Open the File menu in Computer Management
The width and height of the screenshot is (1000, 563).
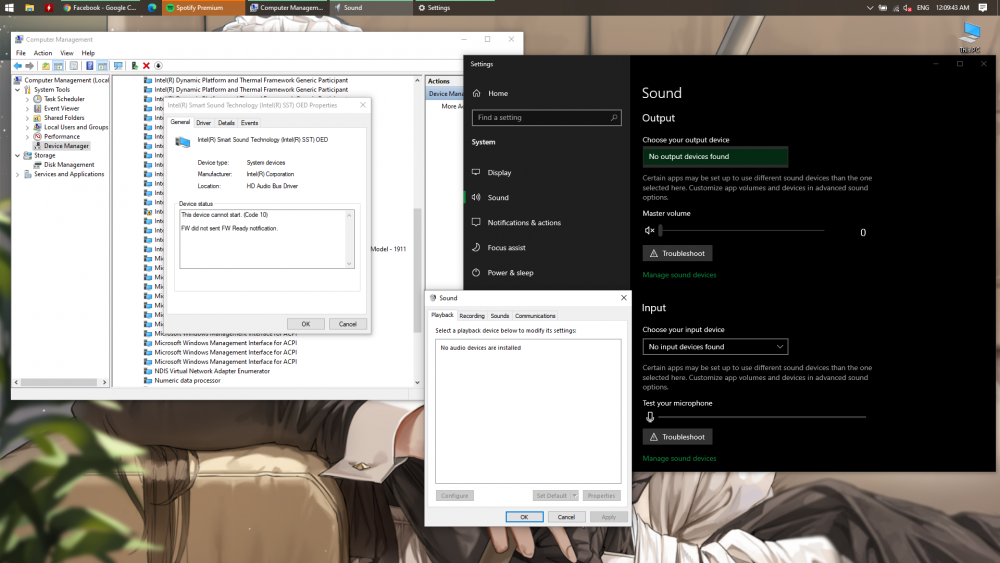click(x=20, y=53)
